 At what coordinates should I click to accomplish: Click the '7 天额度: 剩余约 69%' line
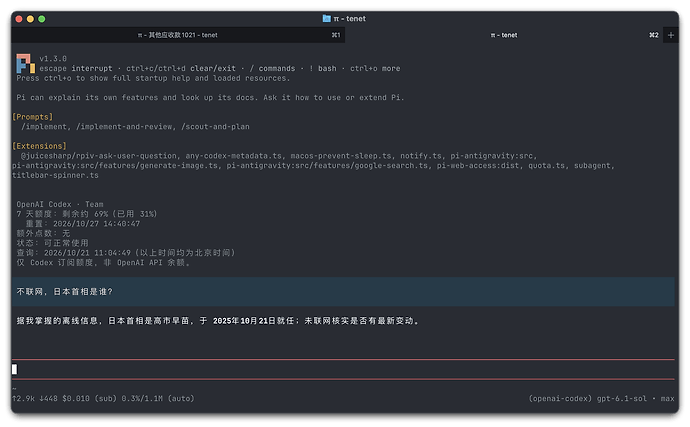tap(87, 214)
